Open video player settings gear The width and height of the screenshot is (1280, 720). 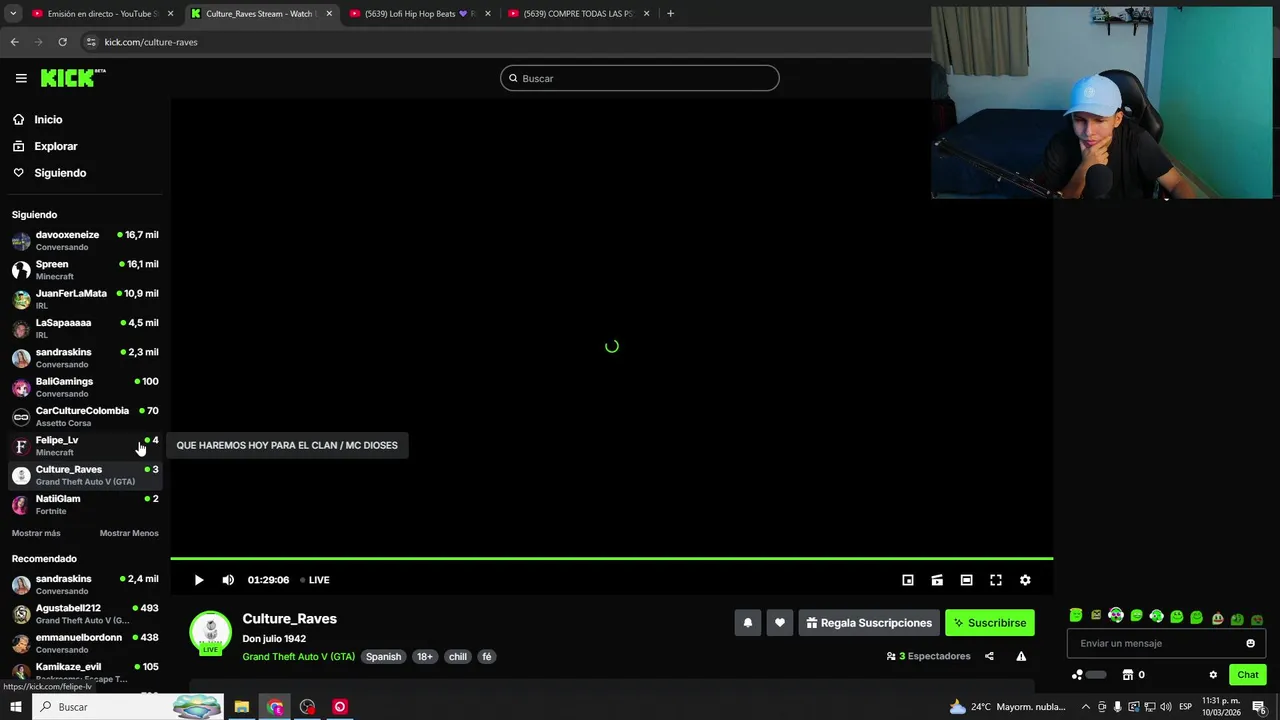click(1025, 580)
